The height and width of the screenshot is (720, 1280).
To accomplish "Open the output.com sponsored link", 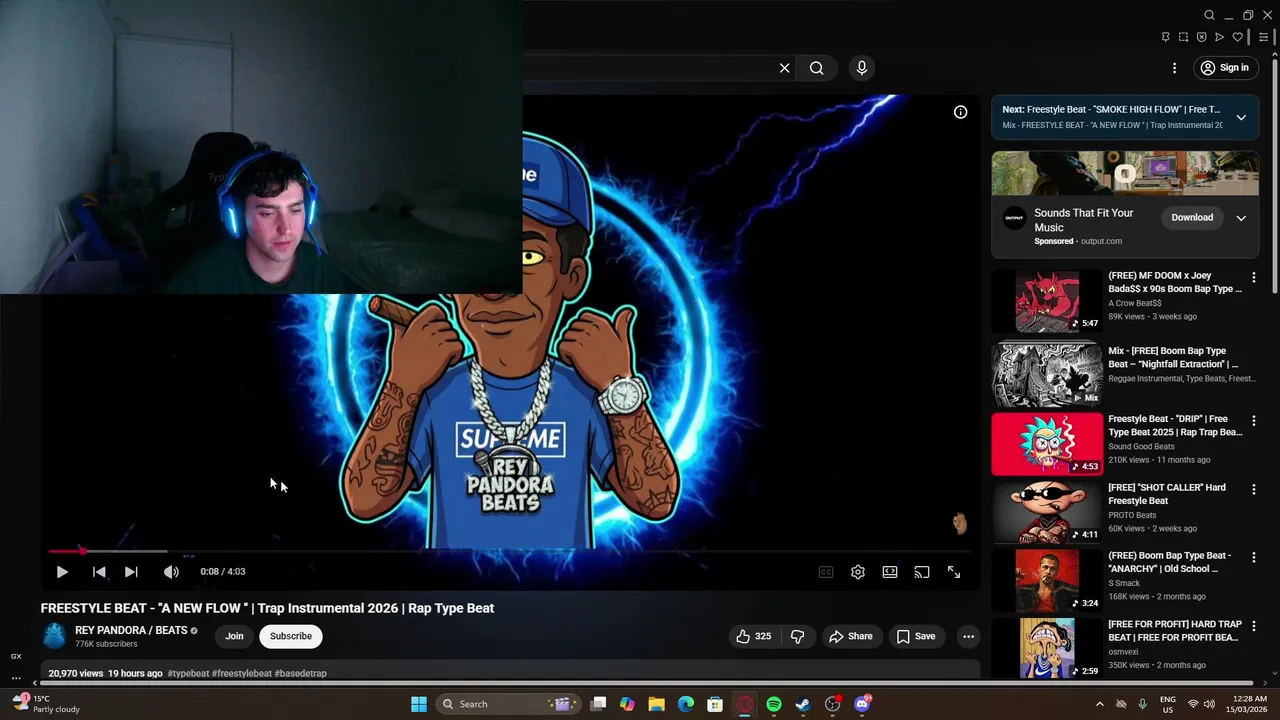I will (x=1101, y=241).
